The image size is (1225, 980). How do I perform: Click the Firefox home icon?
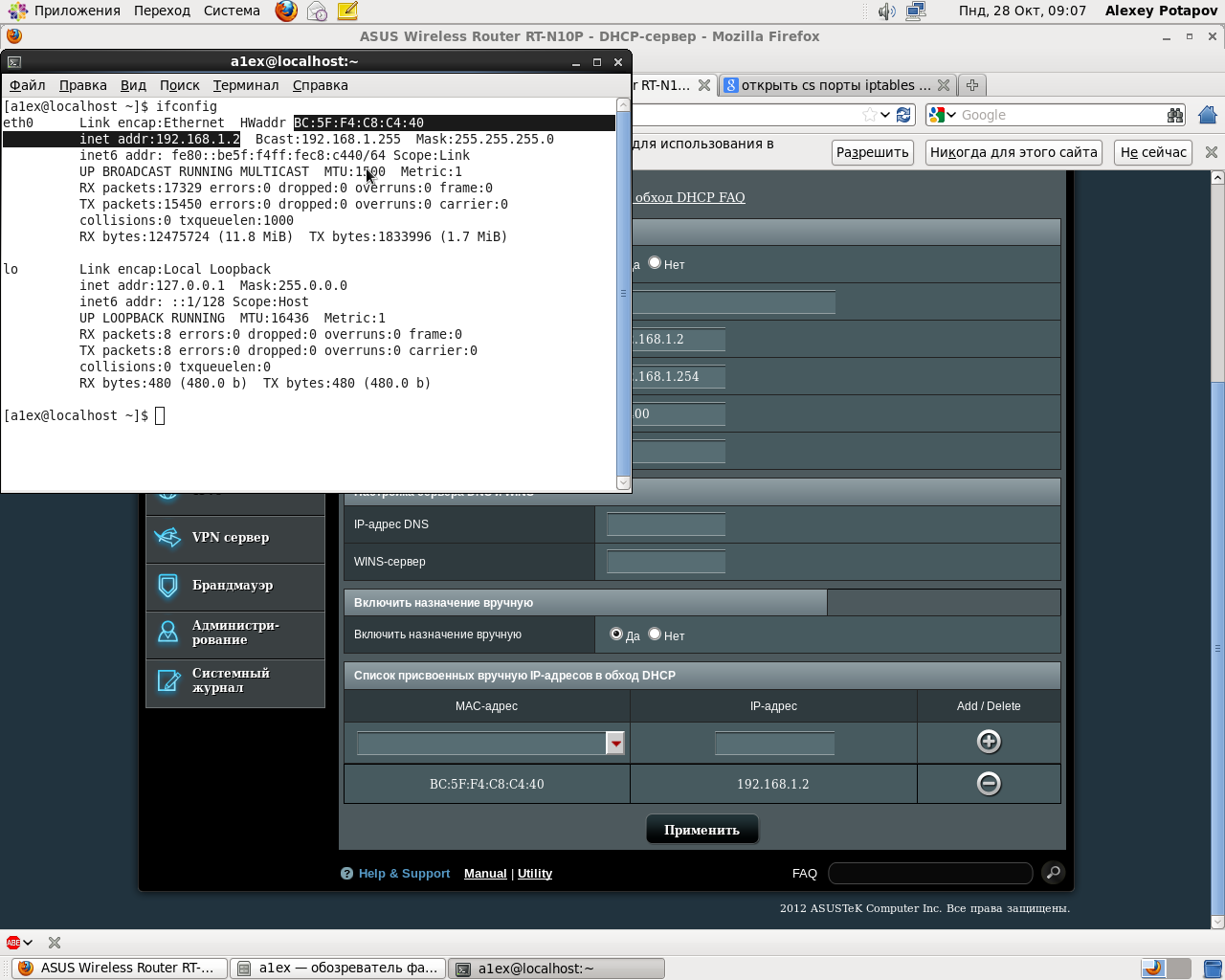click(x=1208, y=115)
